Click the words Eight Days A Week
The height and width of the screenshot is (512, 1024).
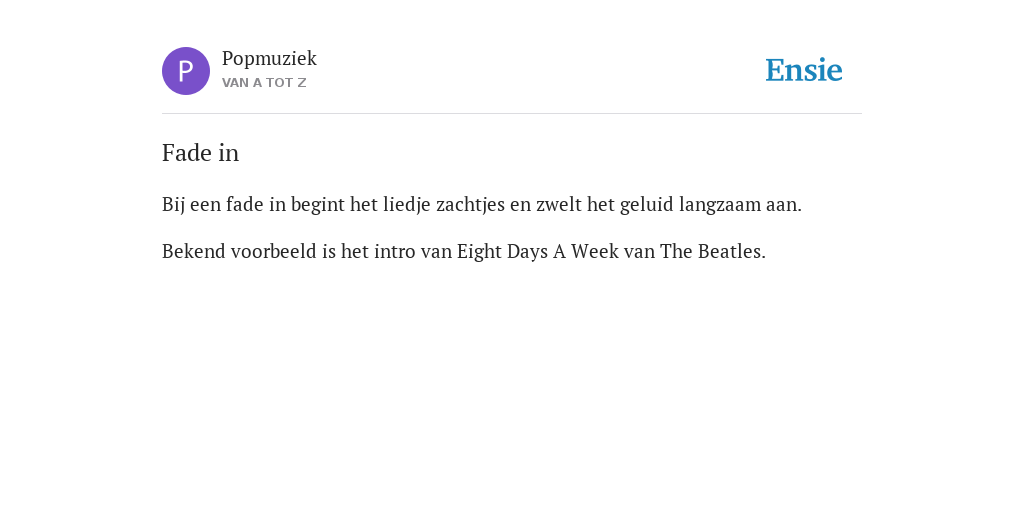click(x=537, y=251)
